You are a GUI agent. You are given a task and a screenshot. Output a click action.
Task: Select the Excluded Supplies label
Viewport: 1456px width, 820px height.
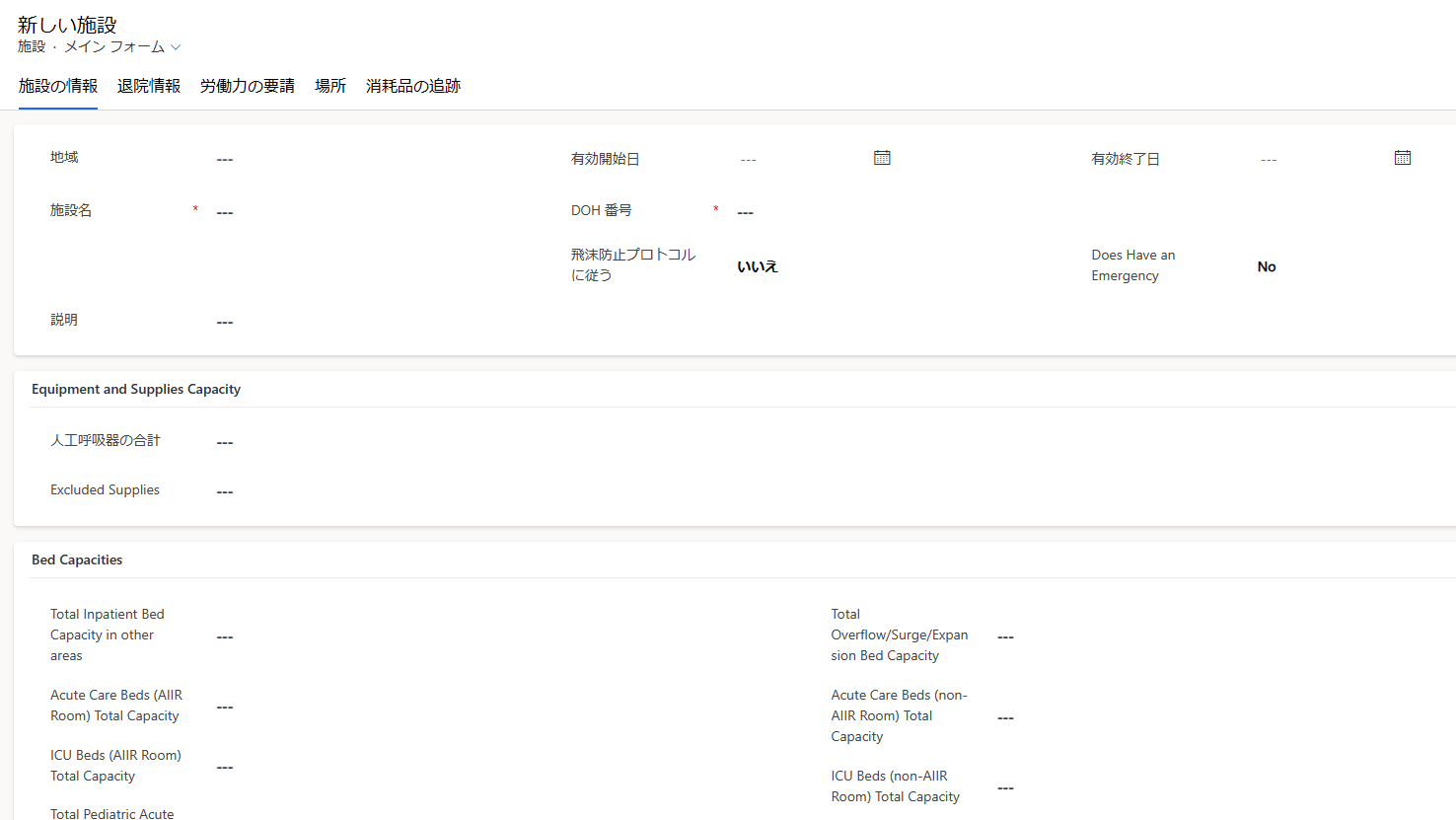105,489
